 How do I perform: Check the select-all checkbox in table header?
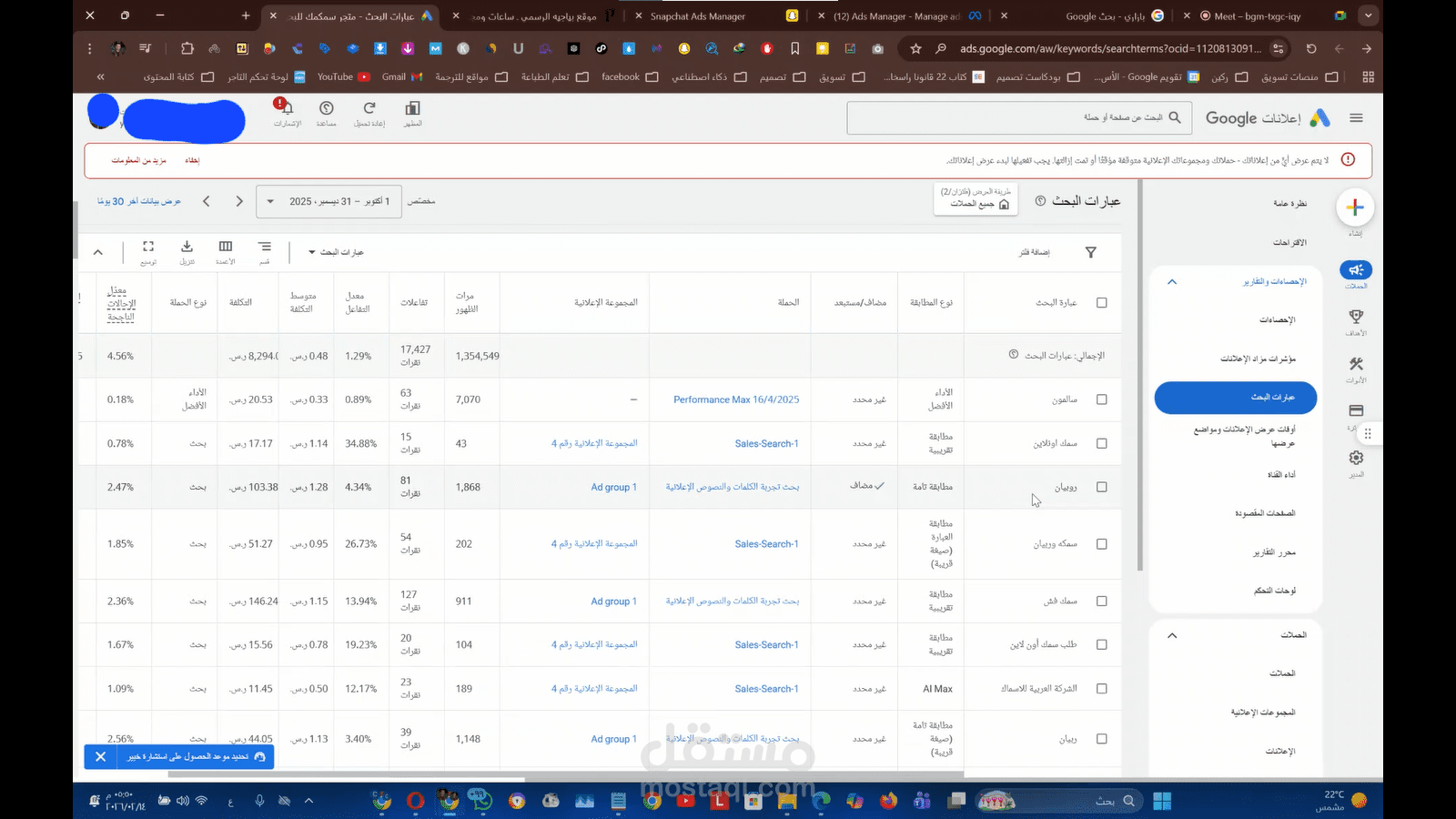(x=1101, y=303)
